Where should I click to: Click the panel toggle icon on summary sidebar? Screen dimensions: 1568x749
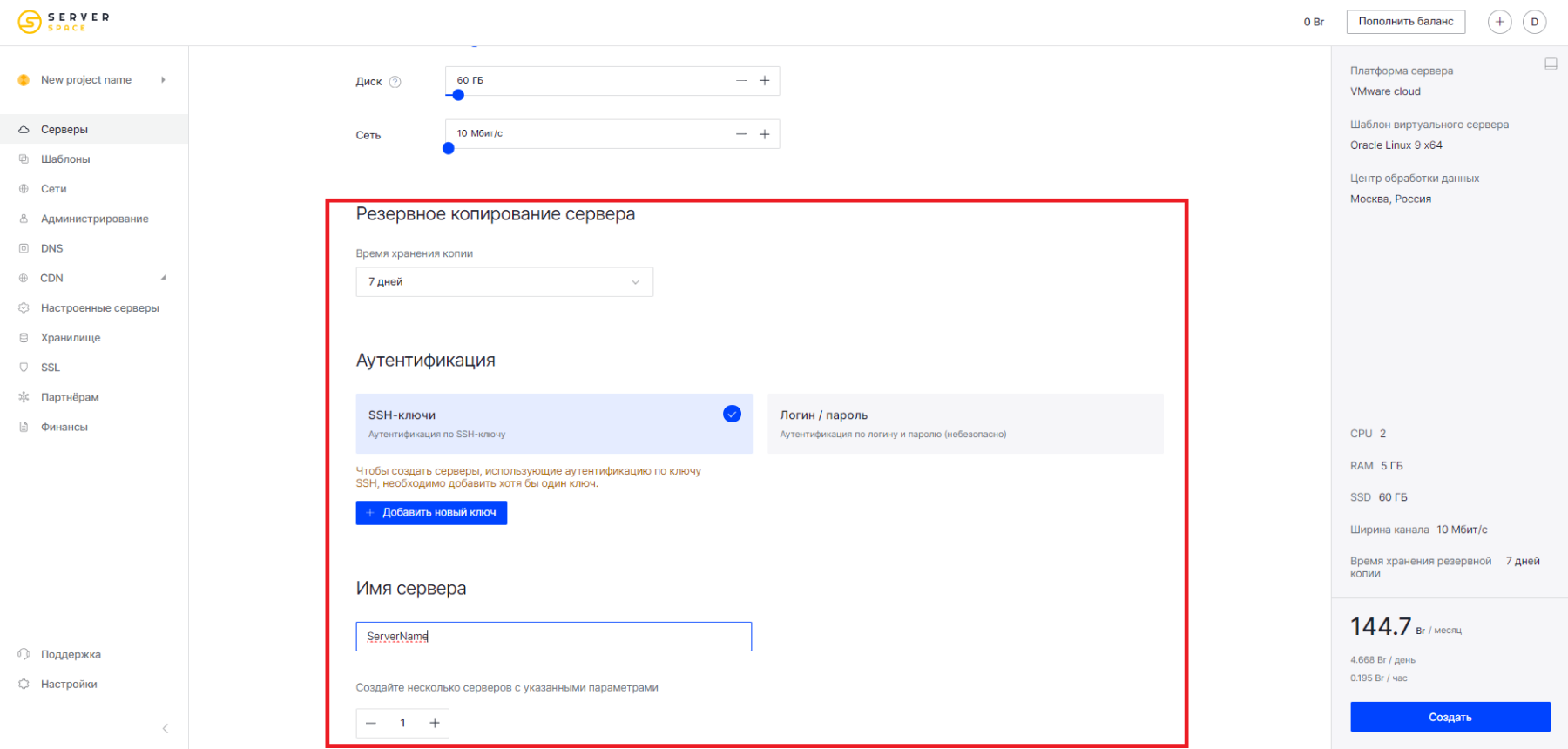(x=1551, y=64)
